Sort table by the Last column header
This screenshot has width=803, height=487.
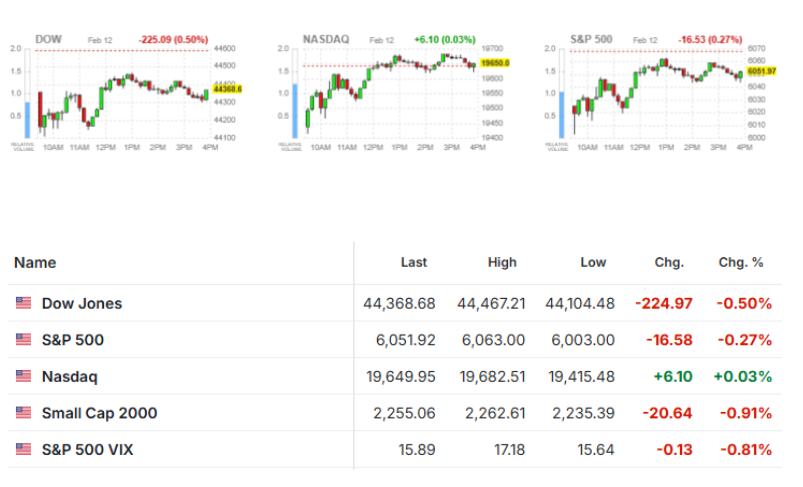(x=414, y=263)
